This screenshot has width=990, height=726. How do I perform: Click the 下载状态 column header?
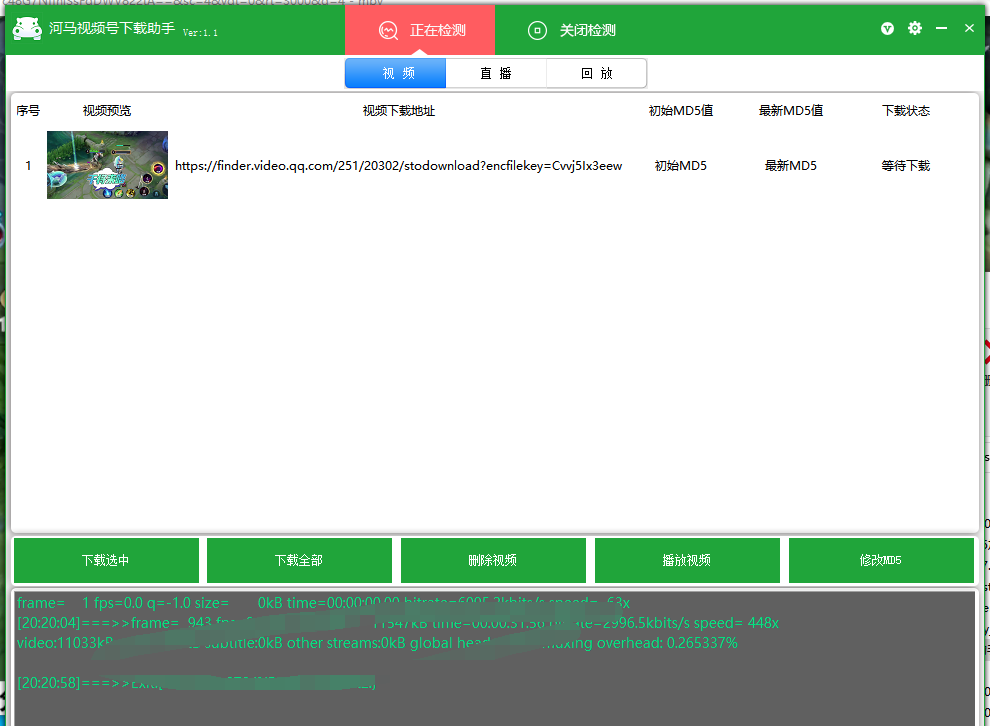905,111
